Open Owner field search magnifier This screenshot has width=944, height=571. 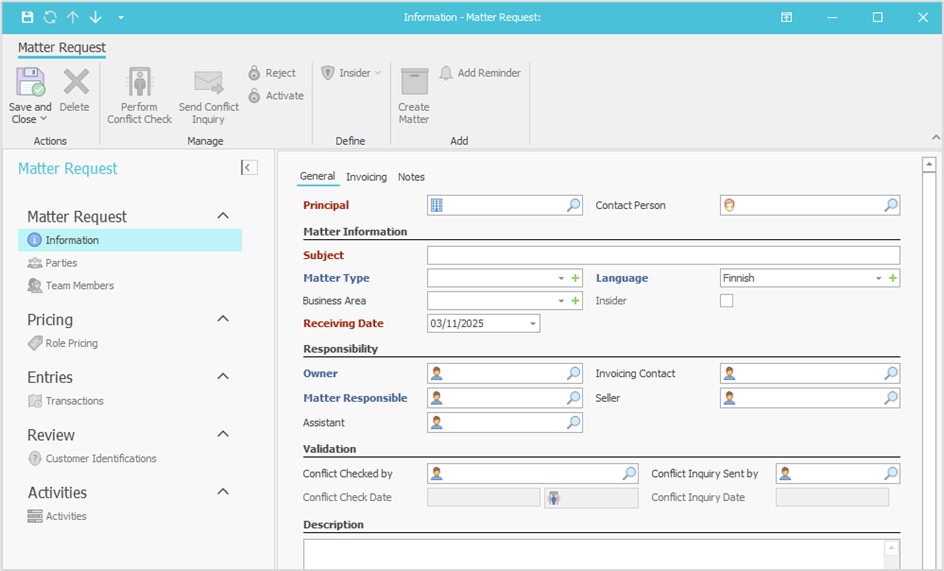pos(574,374)
